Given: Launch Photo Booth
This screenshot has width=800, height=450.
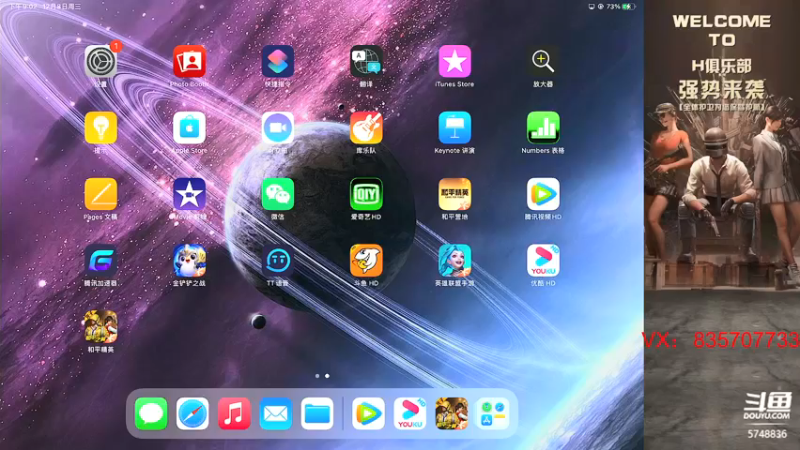Looking at the screenshot, I should point(189,61).
